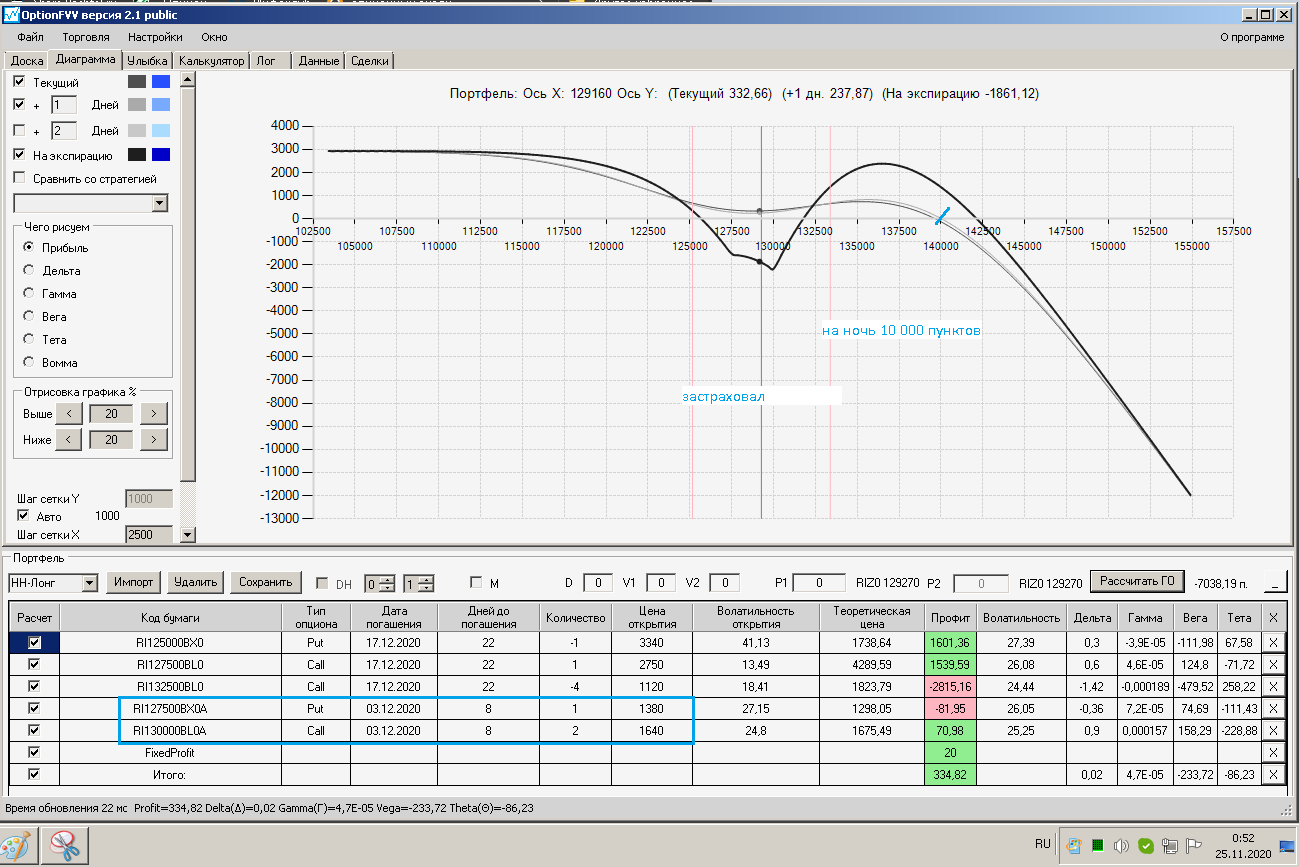
Task: Click the Рассчитать ГО button
Action: point(1137,581)
